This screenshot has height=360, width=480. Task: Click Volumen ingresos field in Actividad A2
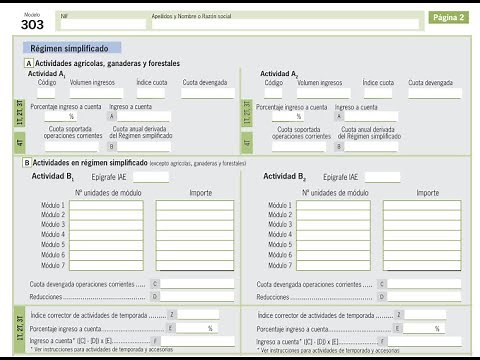(324, 93)
